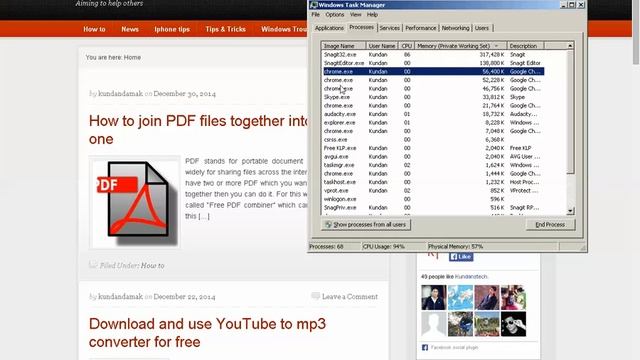The width and height of the screenshot is (640, 360).
Task: Open the YouTube to mp3 converter article
Action: [207, 333]
